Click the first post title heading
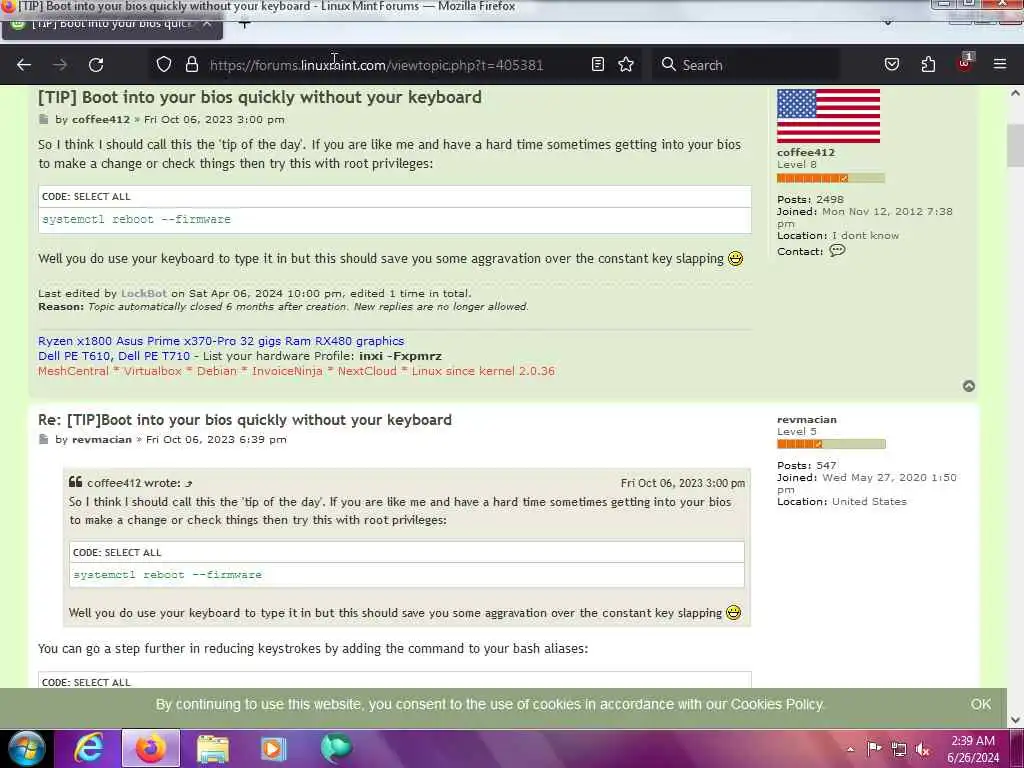The width and height of the screenshot is (1024, 768). [260, 97]
